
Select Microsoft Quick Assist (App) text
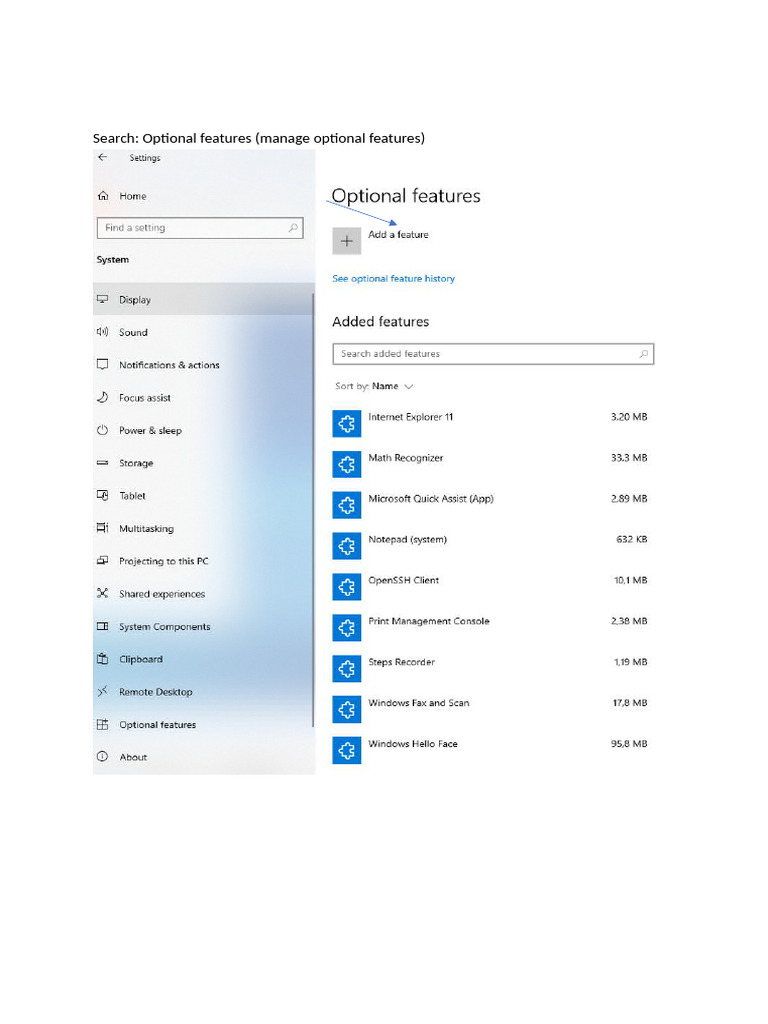click(431, 498)
